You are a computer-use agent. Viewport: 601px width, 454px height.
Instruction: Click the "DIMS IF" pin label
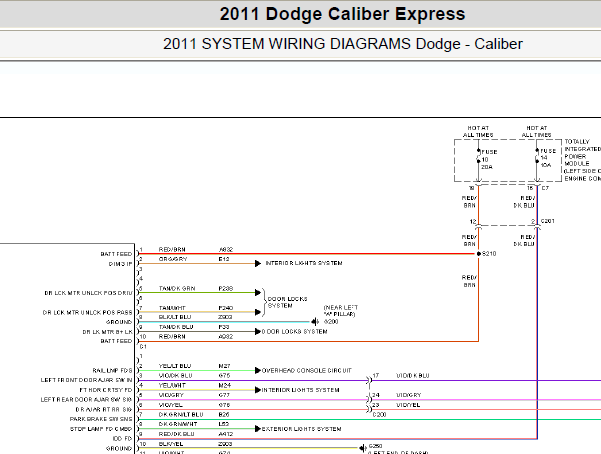(120, 264)
